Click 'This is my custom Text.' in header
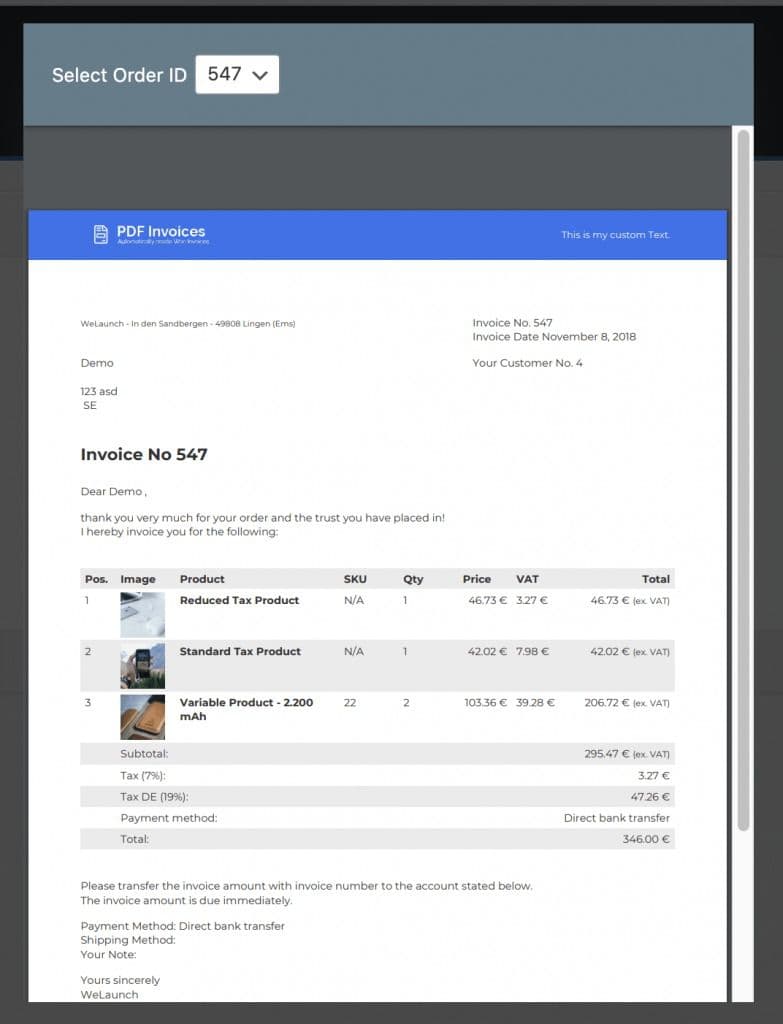This screenshot has height=1024, width=783. pos(615,234)
